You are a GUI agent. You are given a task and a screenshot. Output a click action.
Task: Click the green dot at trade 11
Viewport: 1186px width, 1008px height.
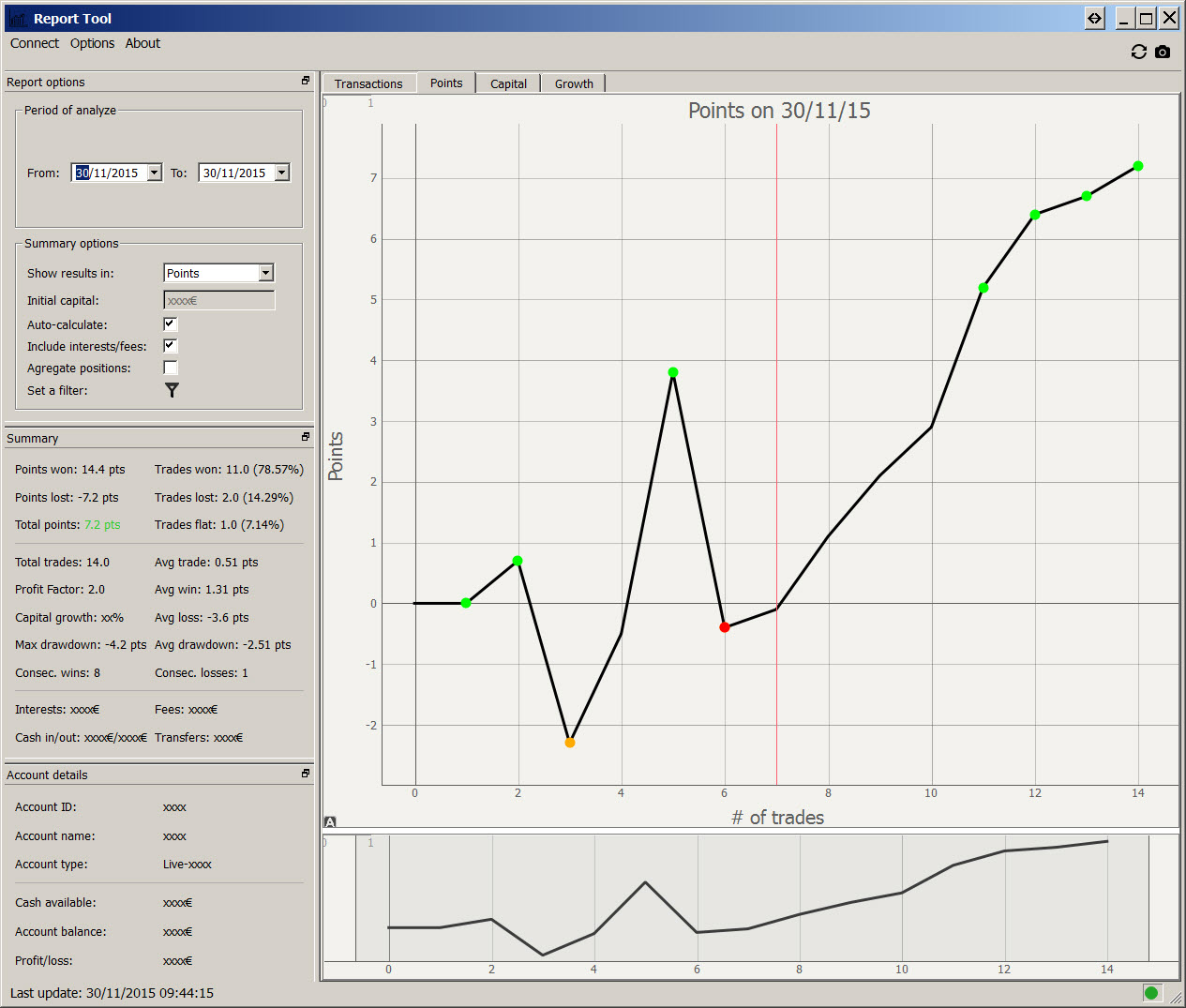point(983,288)
